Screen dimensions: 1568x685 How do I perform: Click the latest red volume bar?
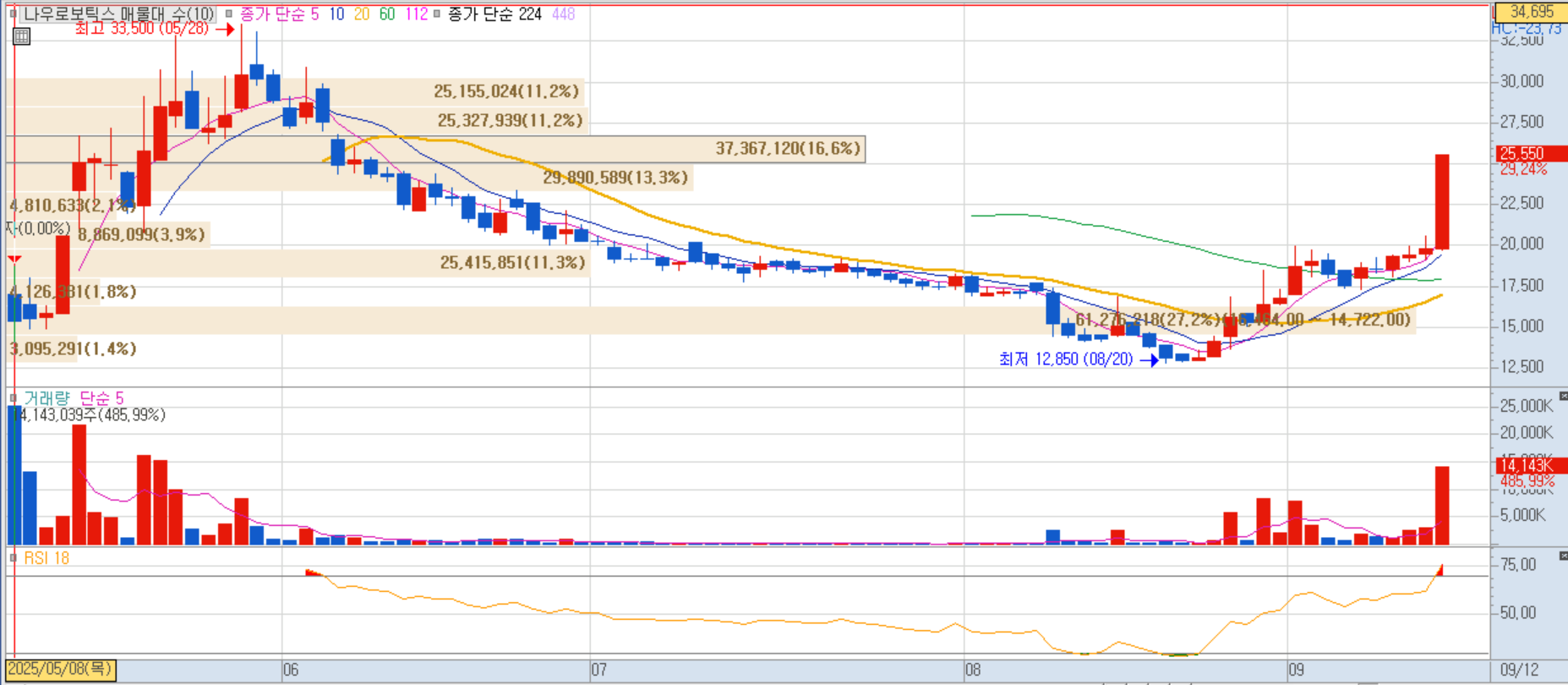tap(1442, 506)
